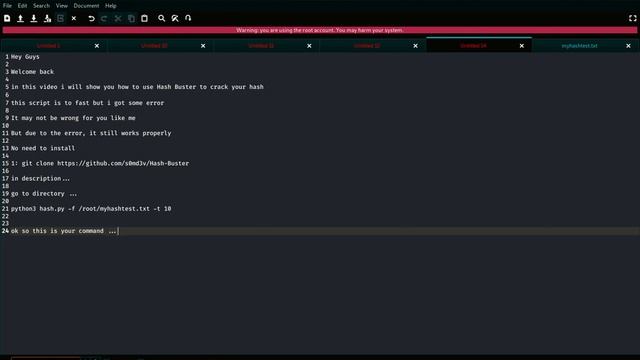Click the Redo toolbar icon
640x360 pixels.
[x=104, y=18]
